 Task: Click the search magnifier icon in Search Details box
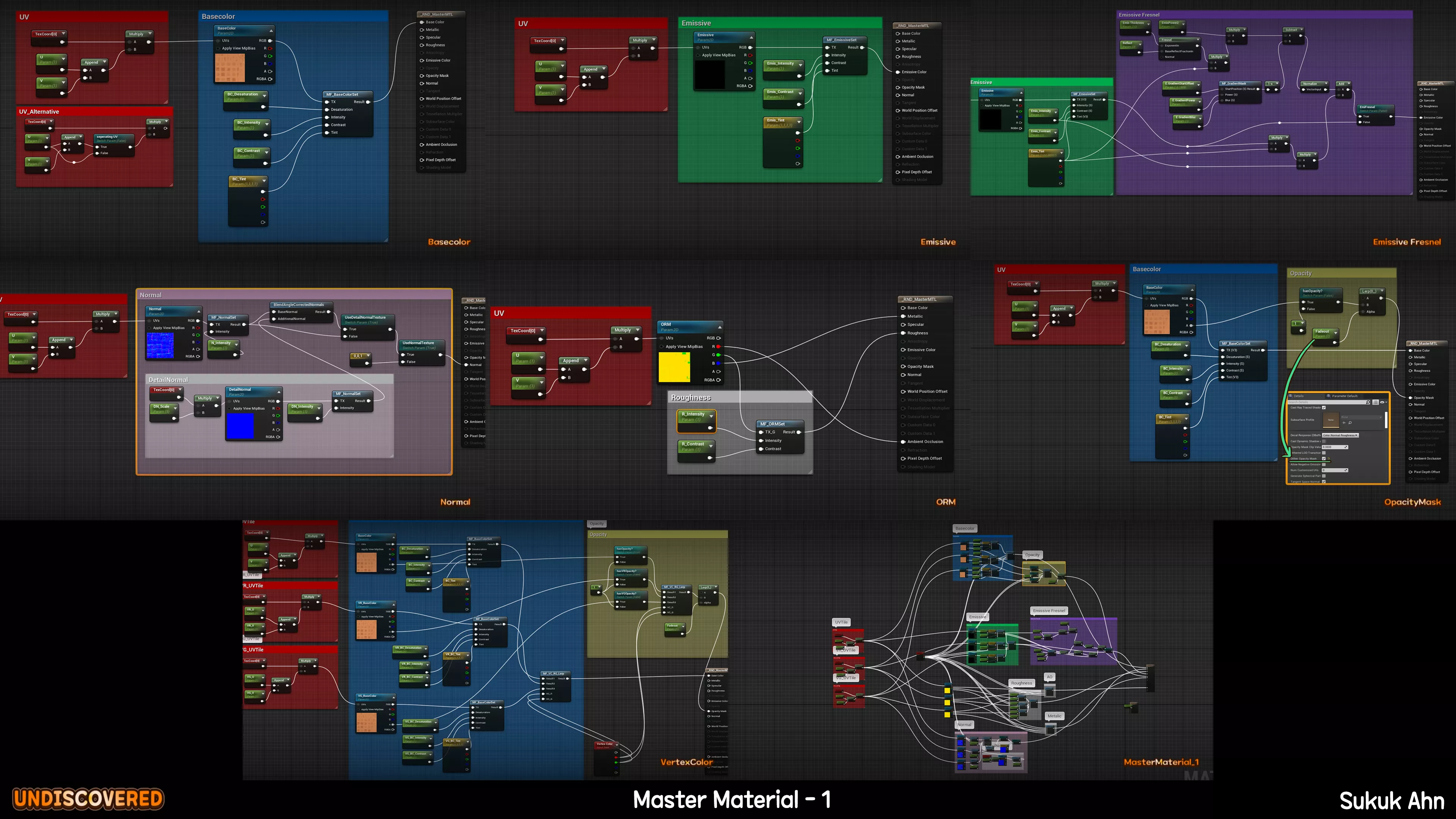pyautogui.click(x=1368, y=402)
